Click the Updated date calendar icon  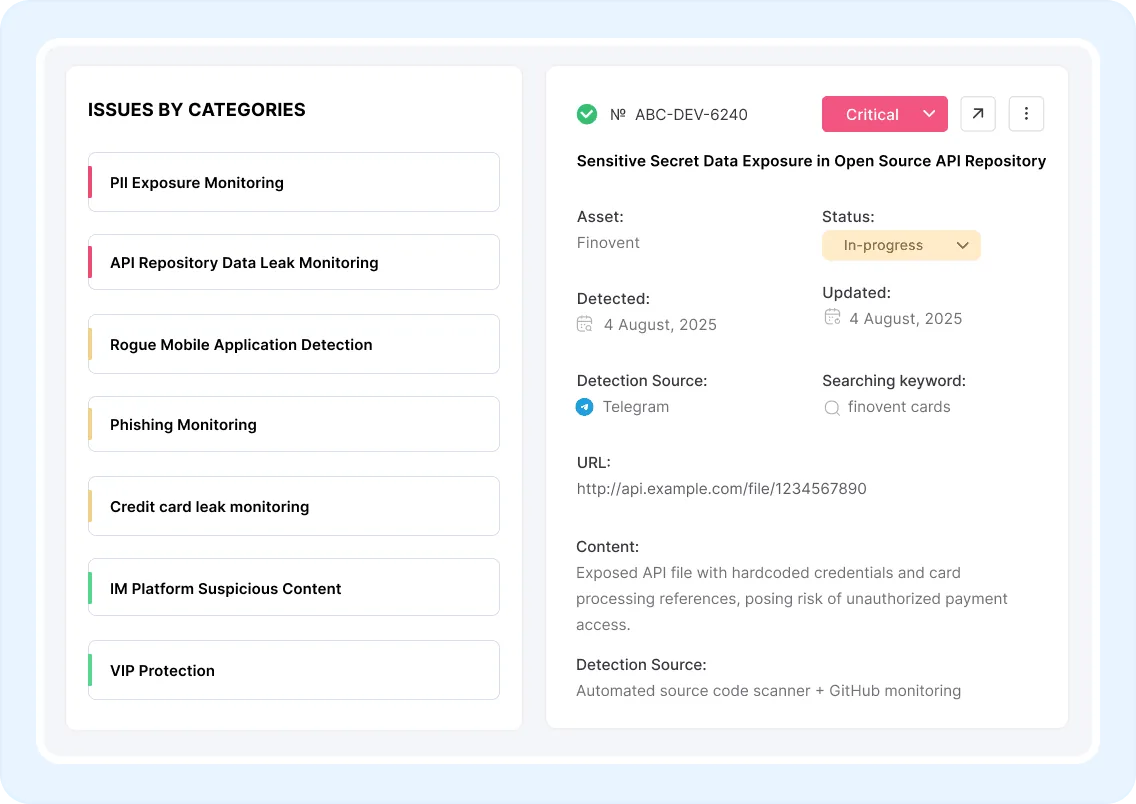(x=831, y=317)
